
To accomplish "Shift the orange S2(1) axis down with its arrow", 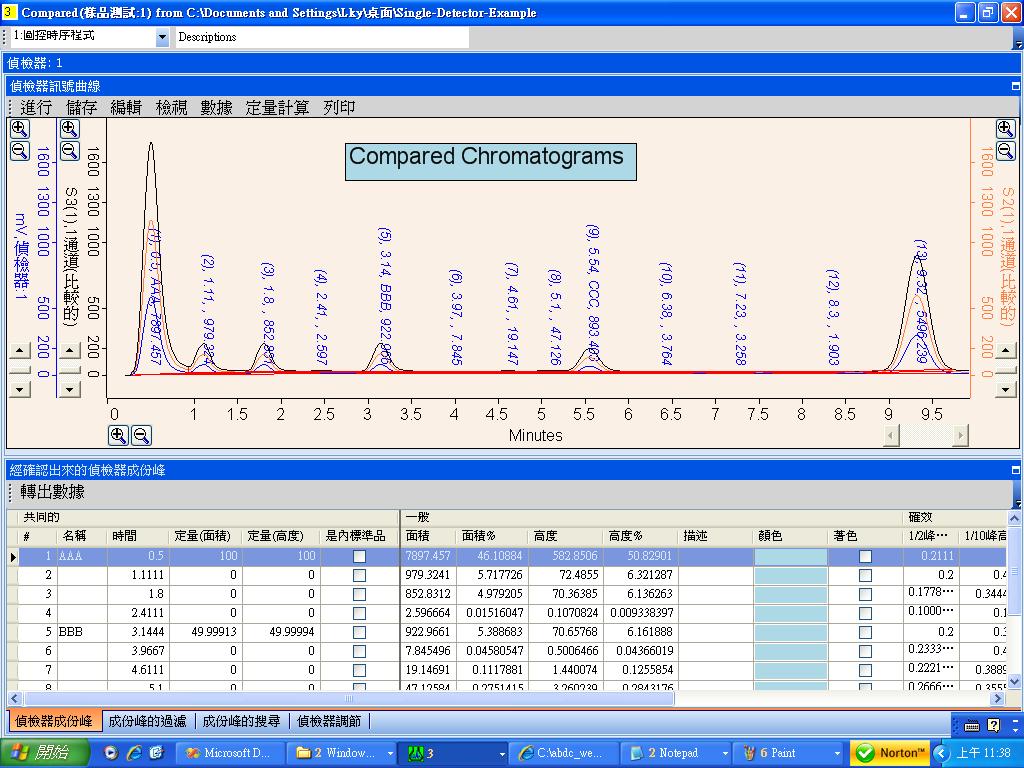I will click(1006, 390).
